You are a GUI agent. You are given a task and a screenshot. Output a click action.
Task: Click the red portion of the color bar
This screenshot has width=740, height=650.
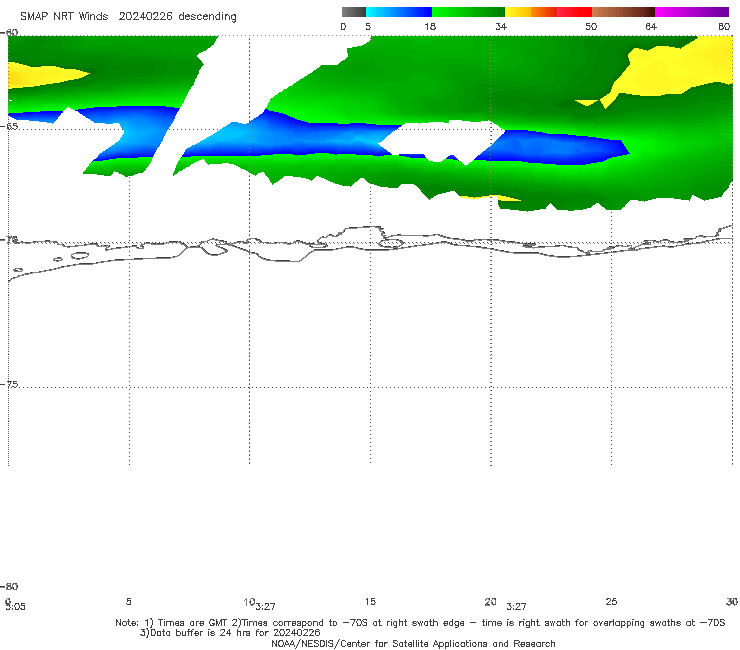pos(574,12)
